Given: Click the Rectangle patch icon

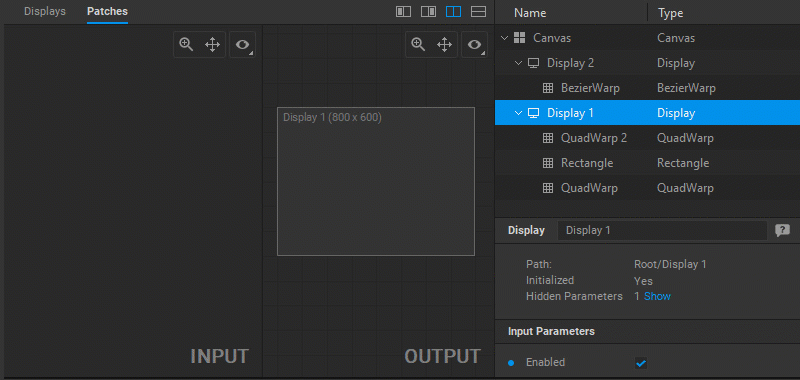Looking at the screenshot, I should [547, 163].
